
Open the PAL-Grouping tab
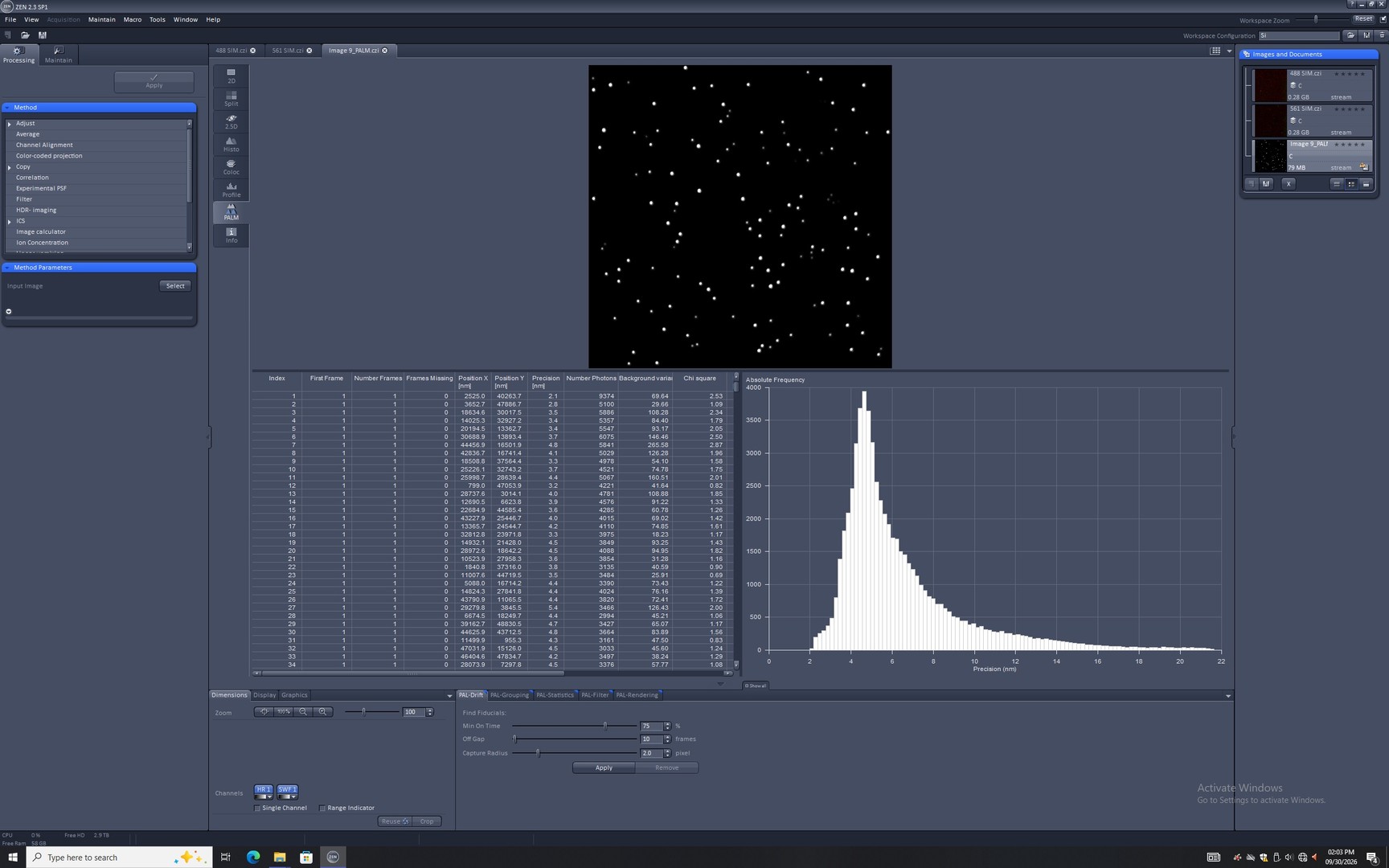tap(510, 695)
